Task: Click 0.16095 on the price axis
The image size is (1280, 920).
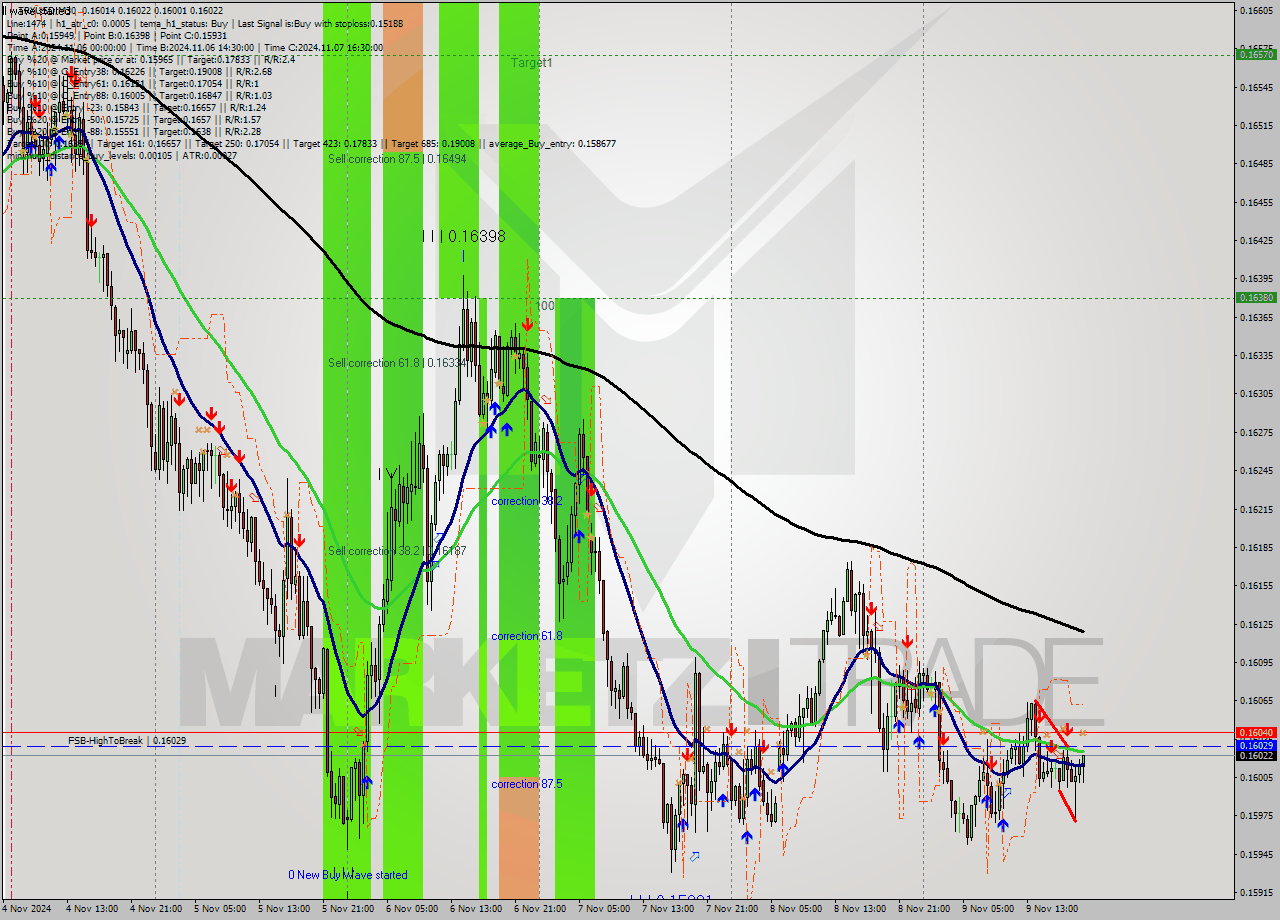Action: point(1256,662)
